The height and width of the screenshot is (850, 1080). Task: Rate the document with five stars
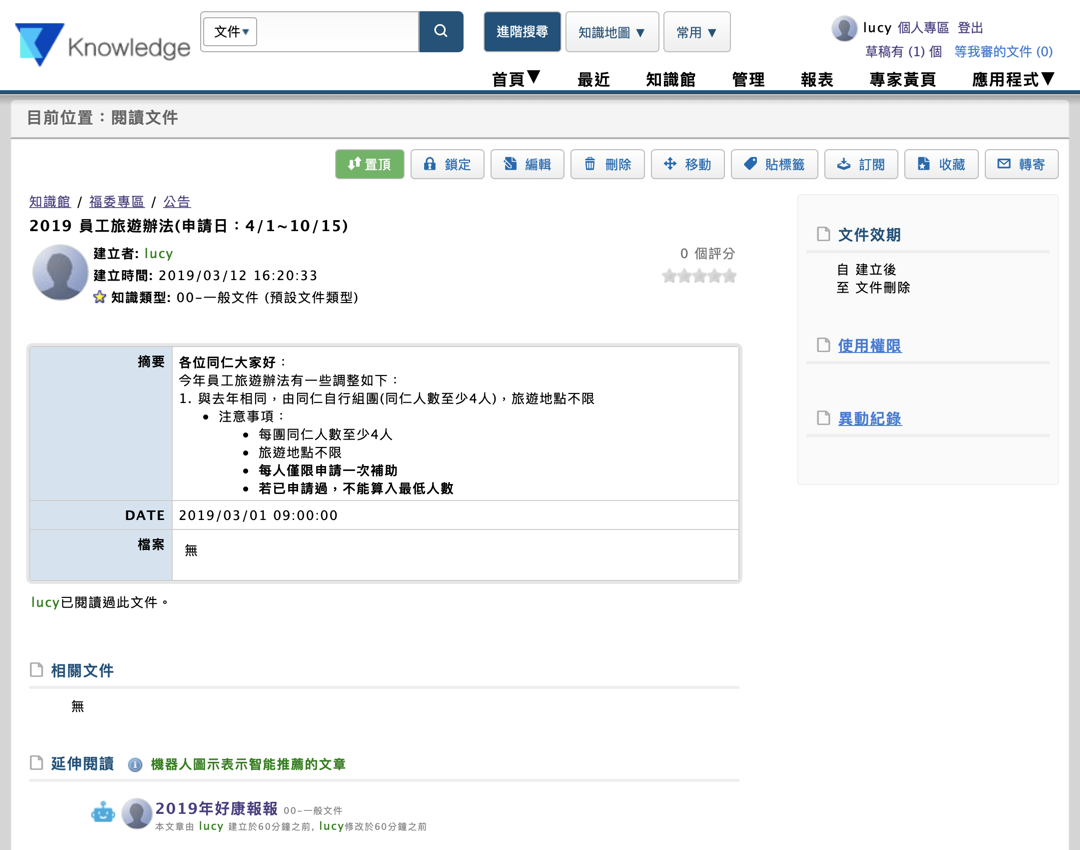pyautogui.click(x=730, y=276)
